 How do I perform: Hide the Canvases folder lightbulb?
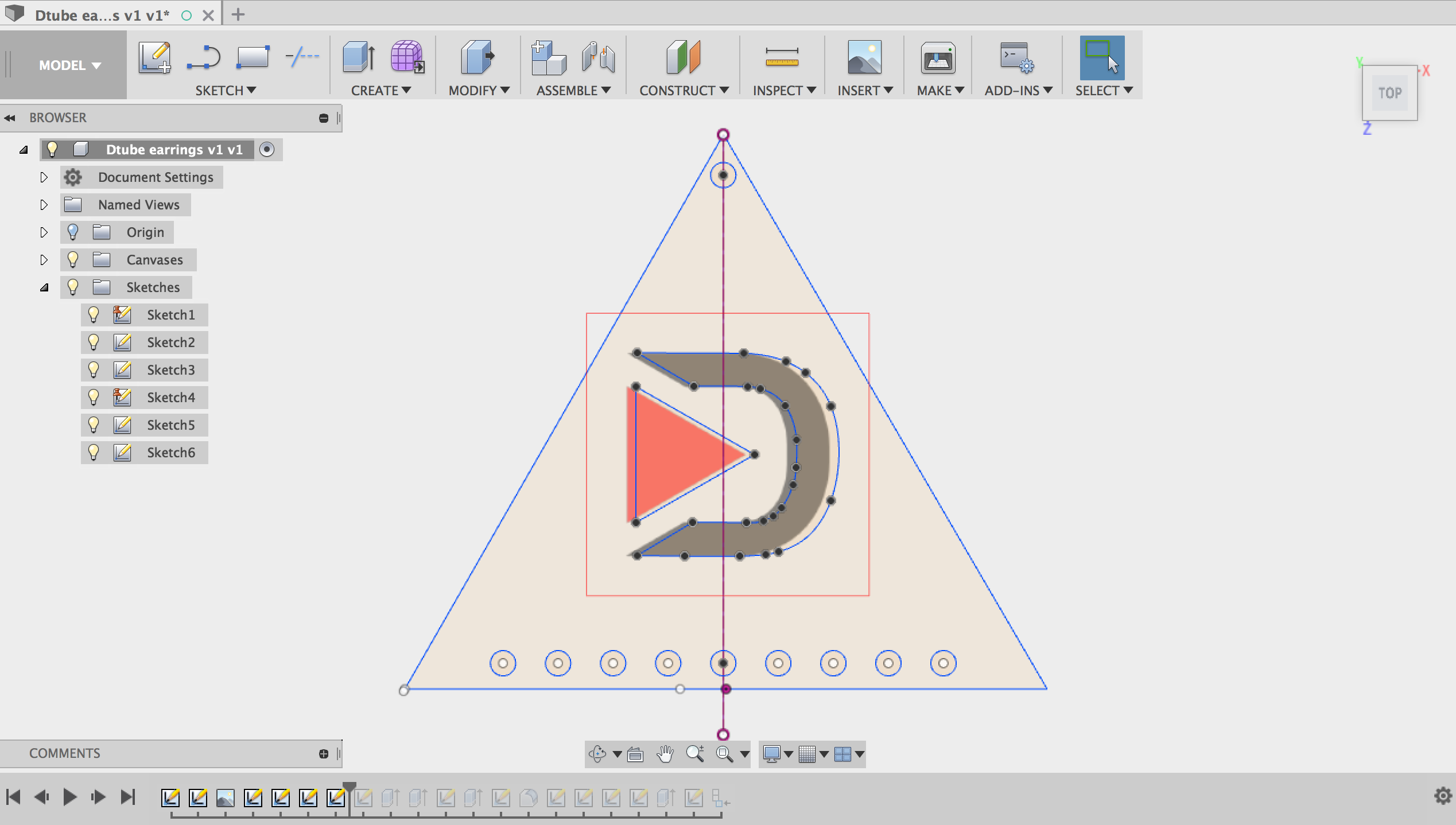tap(72, 259)
